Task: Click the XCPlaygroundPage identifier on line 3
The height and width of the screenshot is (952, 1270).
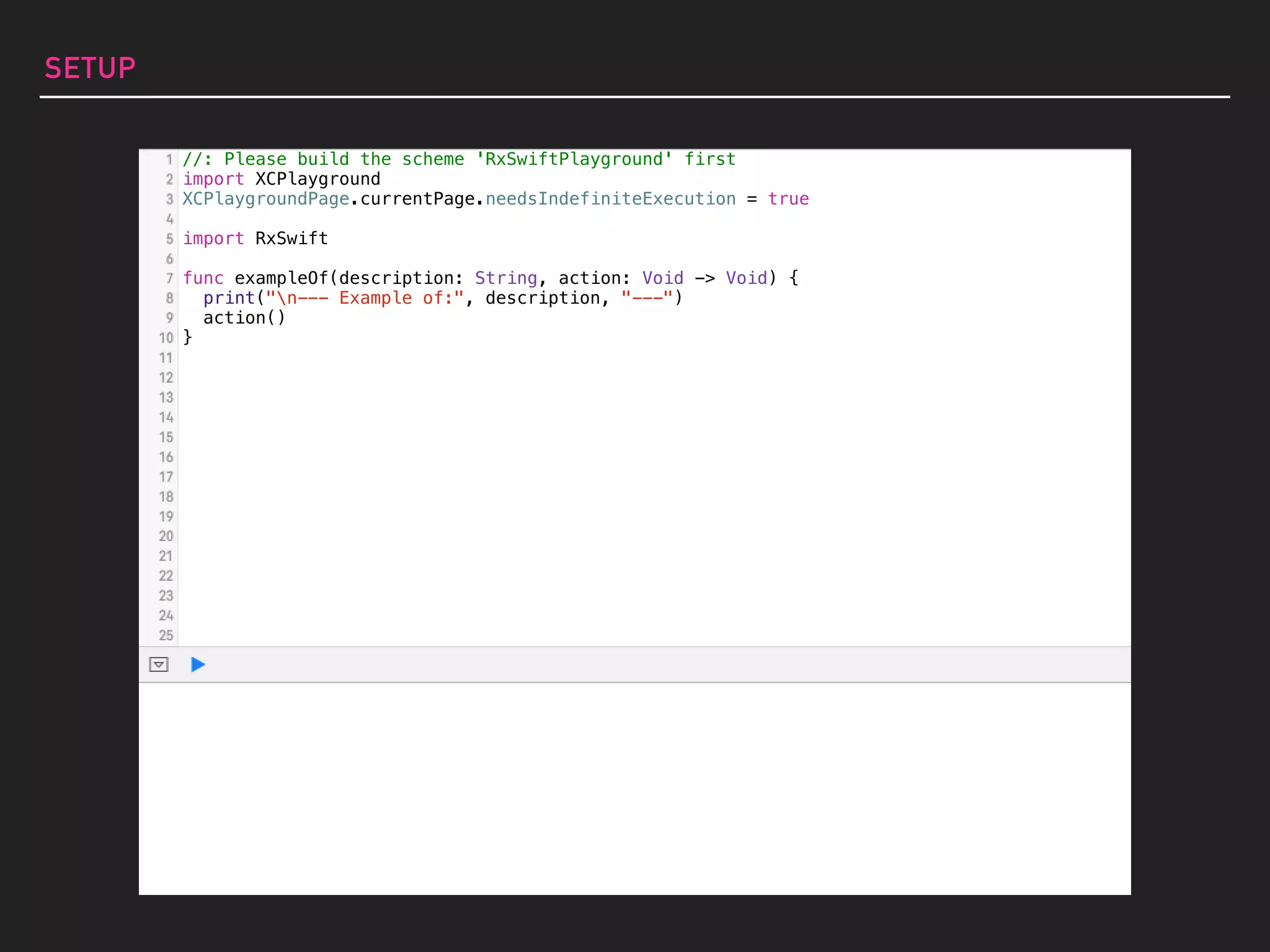Action: (266, 199)
